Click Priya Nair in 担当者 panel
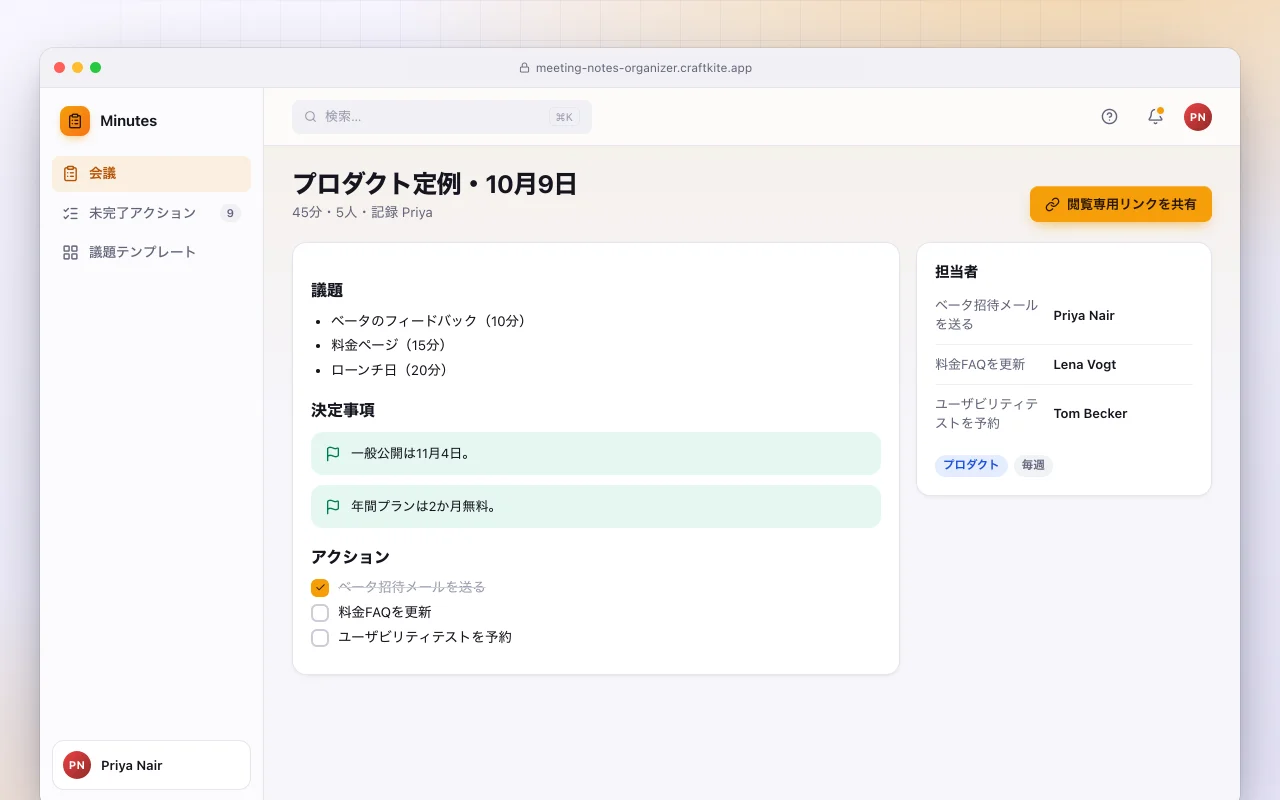 click(x=1084, y=315)
